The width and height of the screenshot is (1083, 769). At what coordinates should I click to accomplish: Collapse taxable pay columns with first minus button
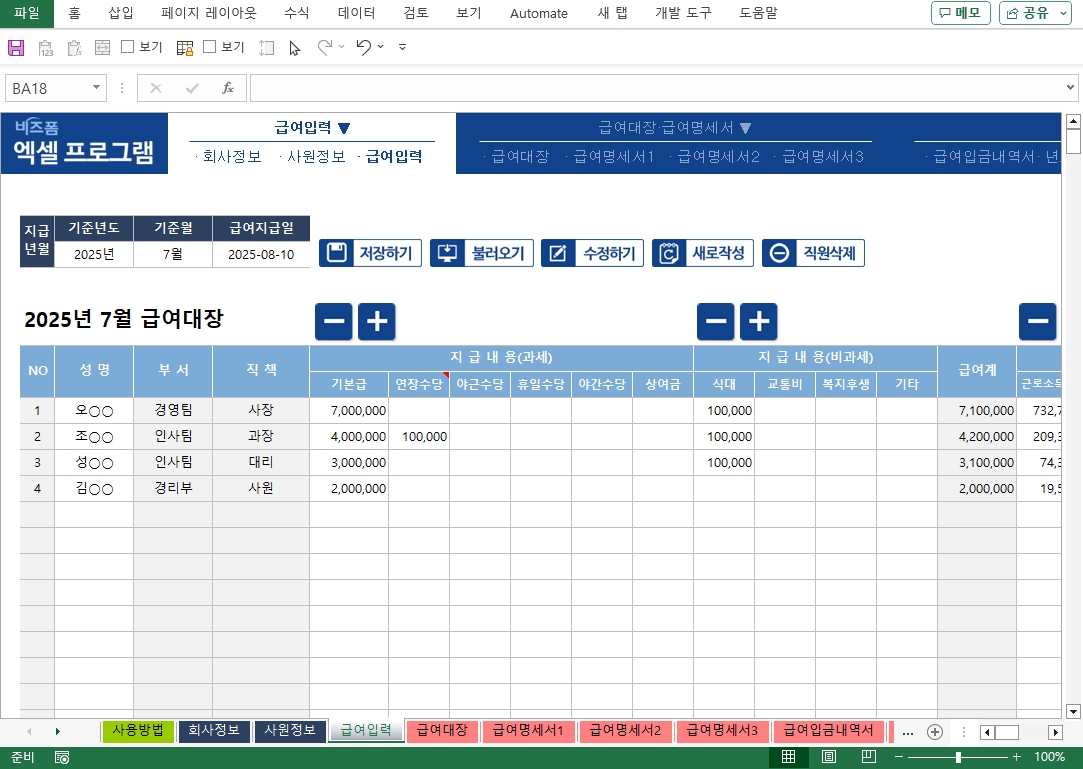pos(333,321)
